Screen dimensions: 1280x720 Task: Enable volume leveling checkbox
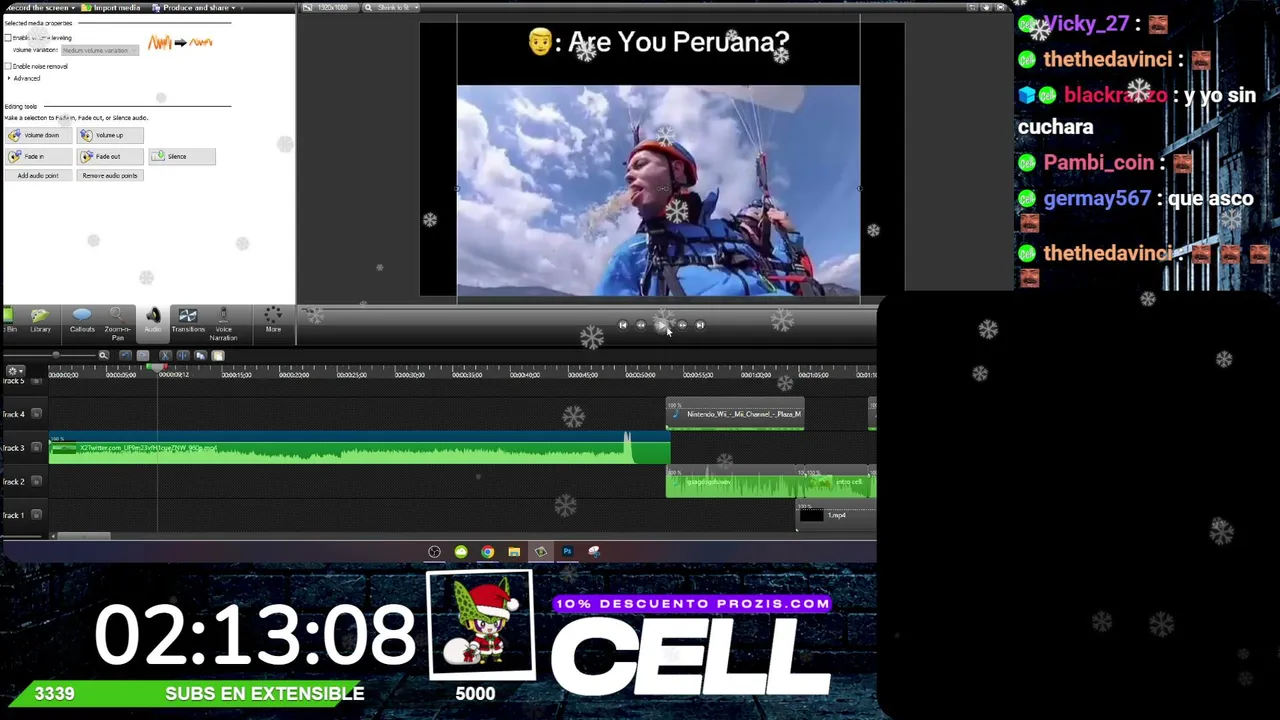[8, 38]
